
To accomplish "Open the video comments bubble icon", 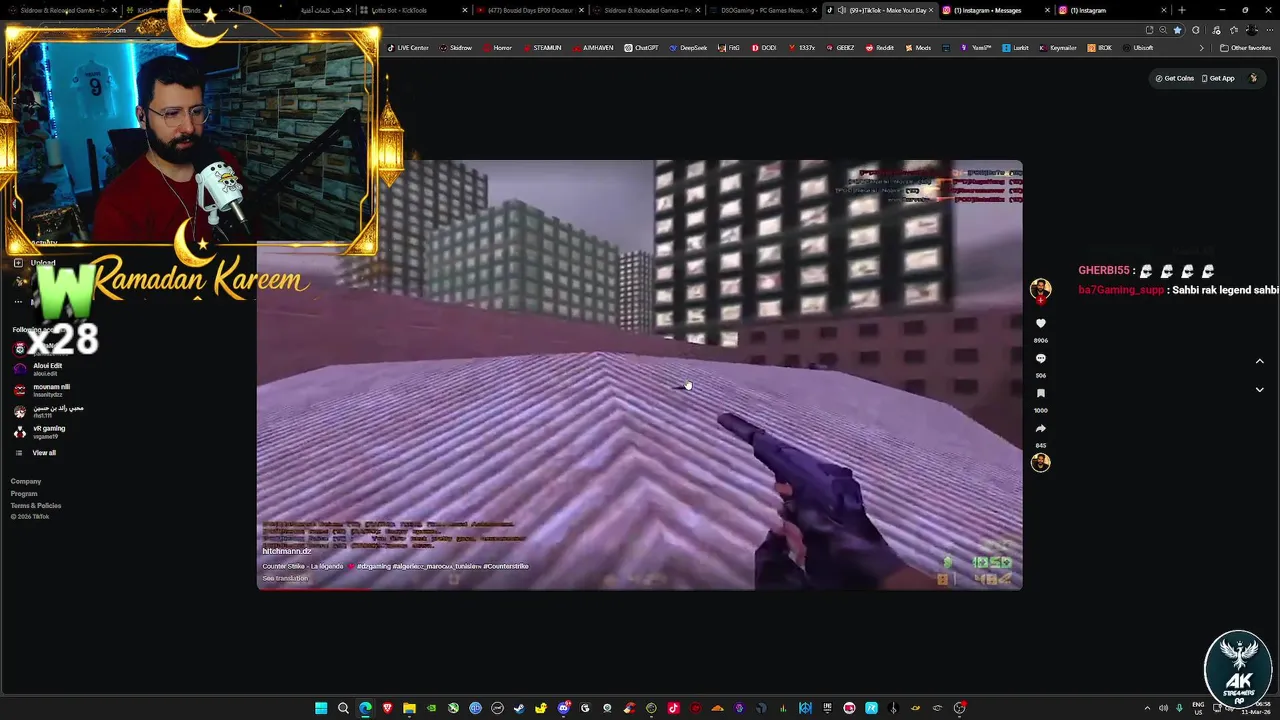I will tap(1040, 358).
